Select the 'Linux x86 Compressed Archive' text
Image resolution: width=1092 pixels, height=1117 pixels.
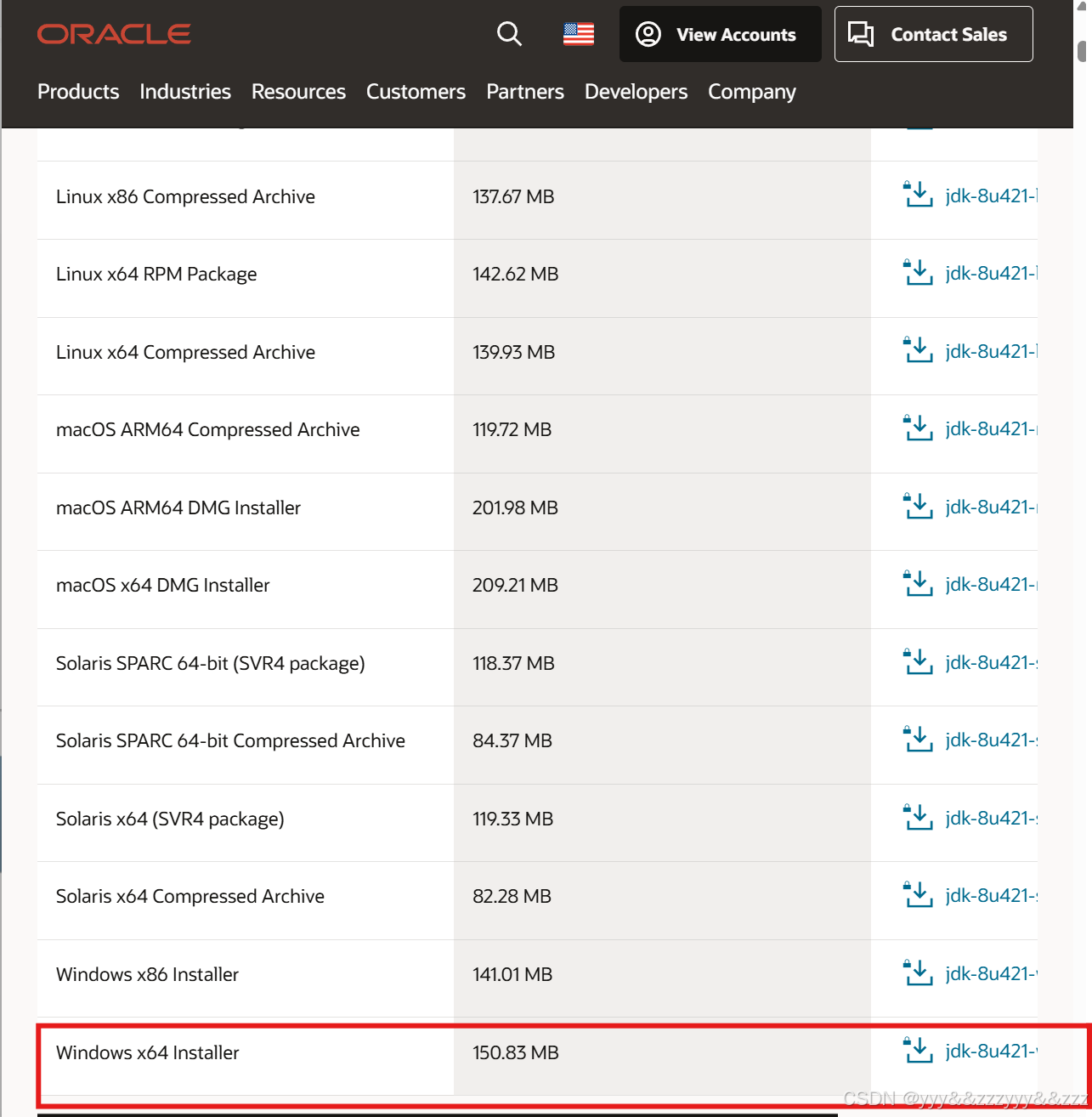click(185, 196)
